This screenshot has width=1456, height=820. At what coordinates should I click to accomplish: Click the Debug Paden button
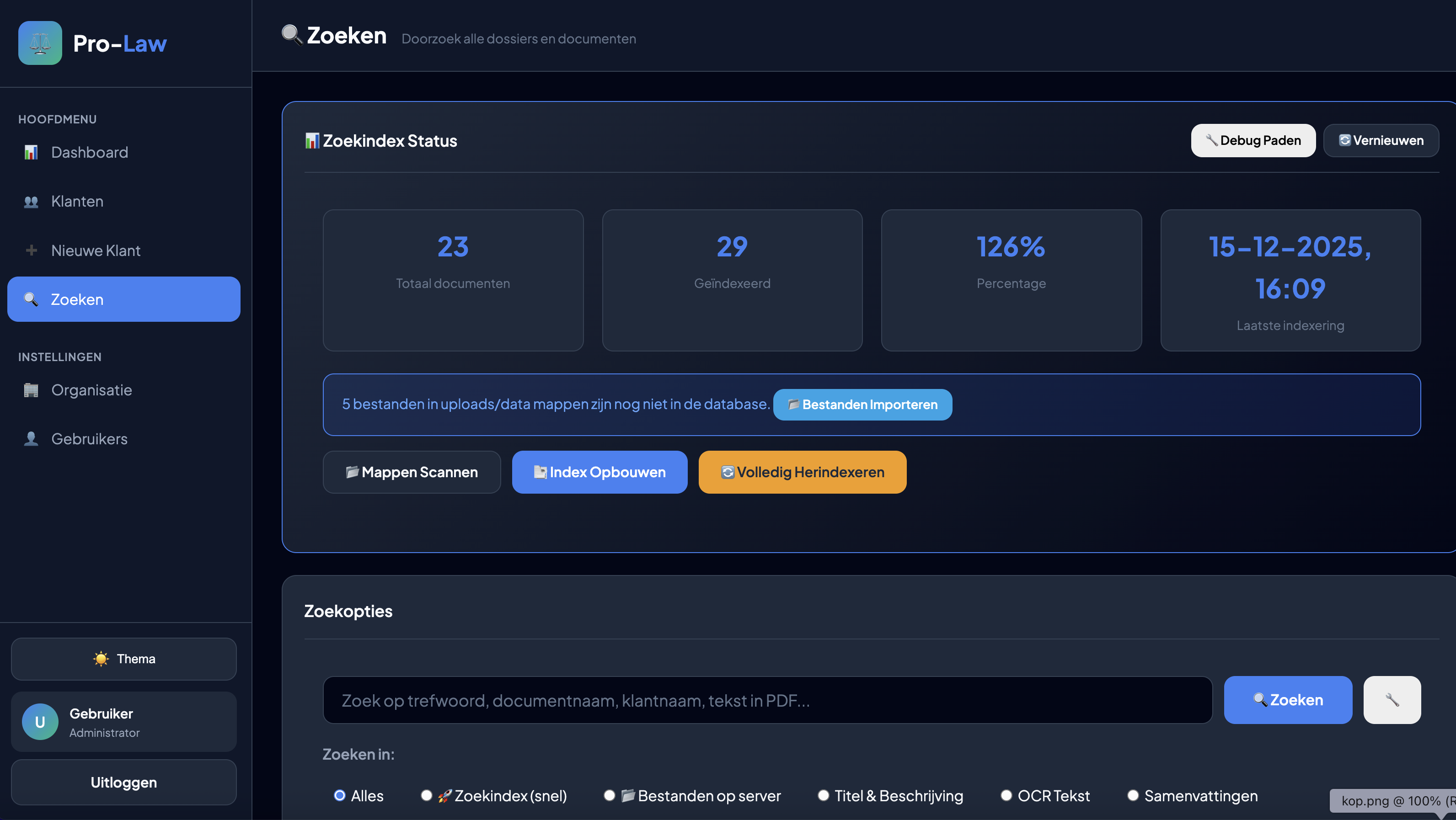click(1253, 140)
